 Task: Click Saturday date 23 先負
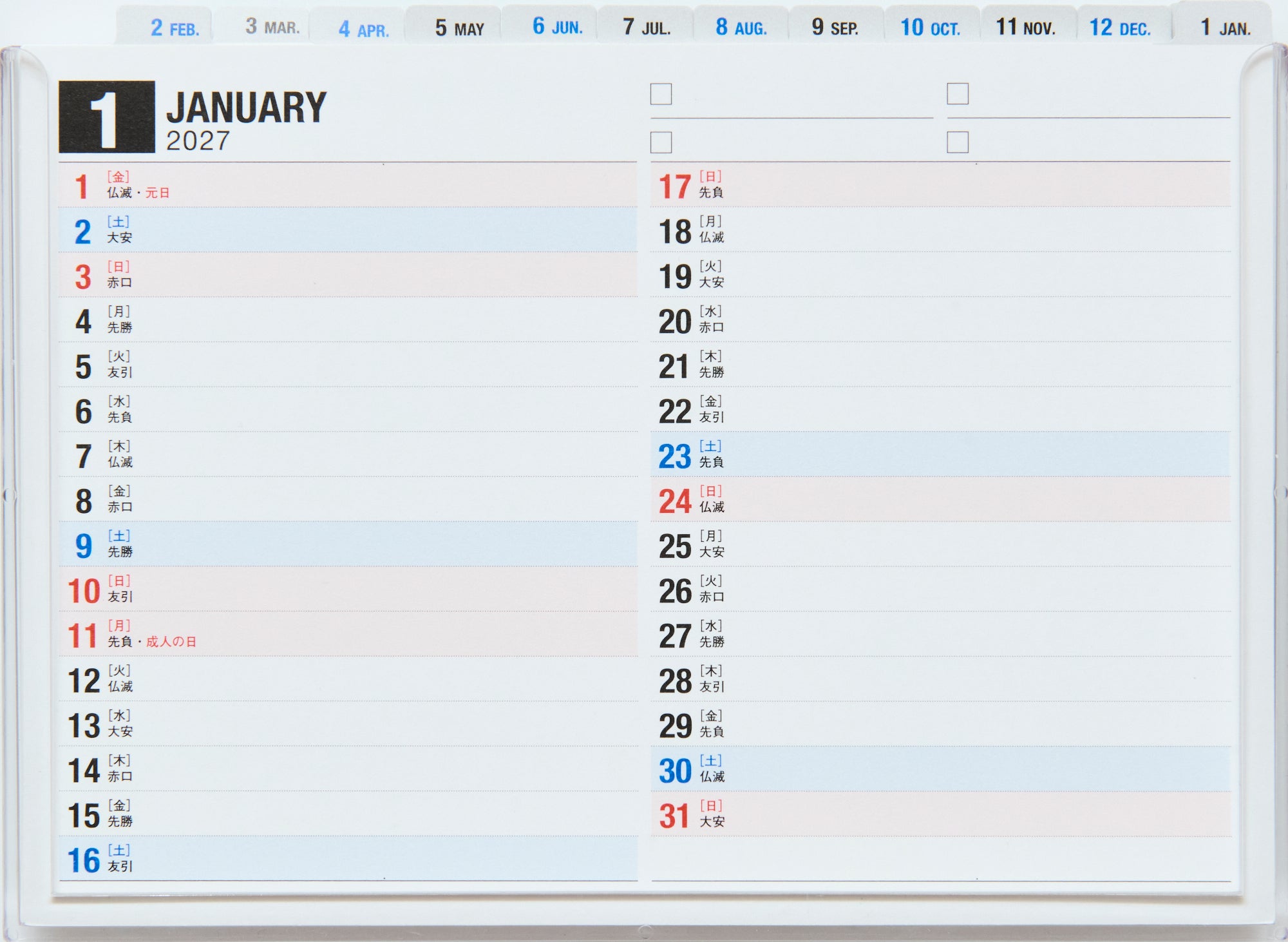[940, 455]
